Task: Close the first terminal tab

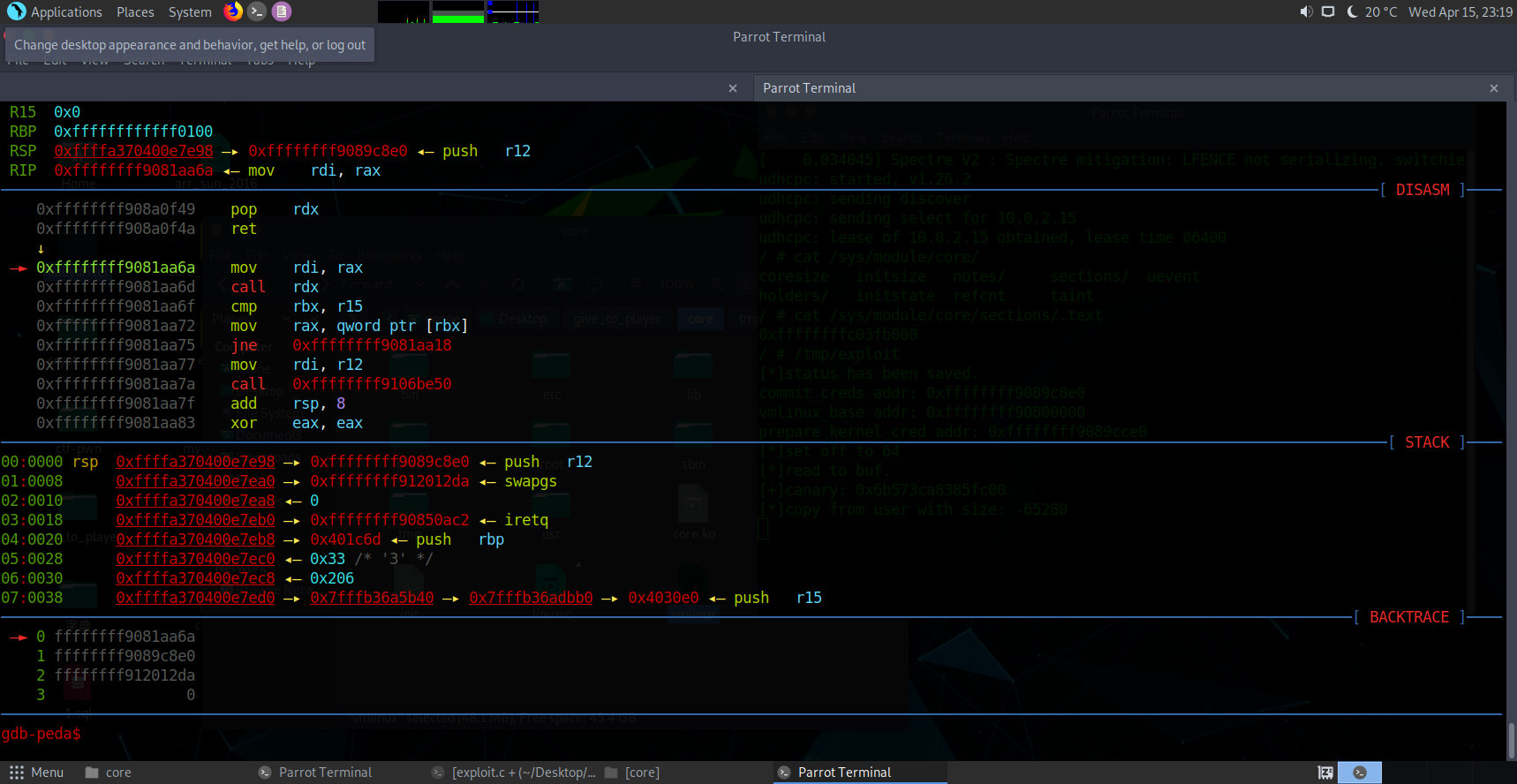Action: [x=733, y=88]
